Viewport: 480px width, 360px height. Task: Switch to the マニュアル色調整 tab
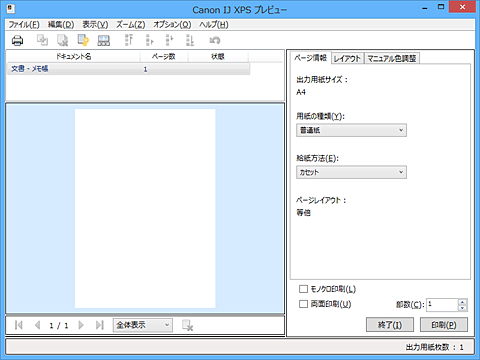tap(392, 59)
